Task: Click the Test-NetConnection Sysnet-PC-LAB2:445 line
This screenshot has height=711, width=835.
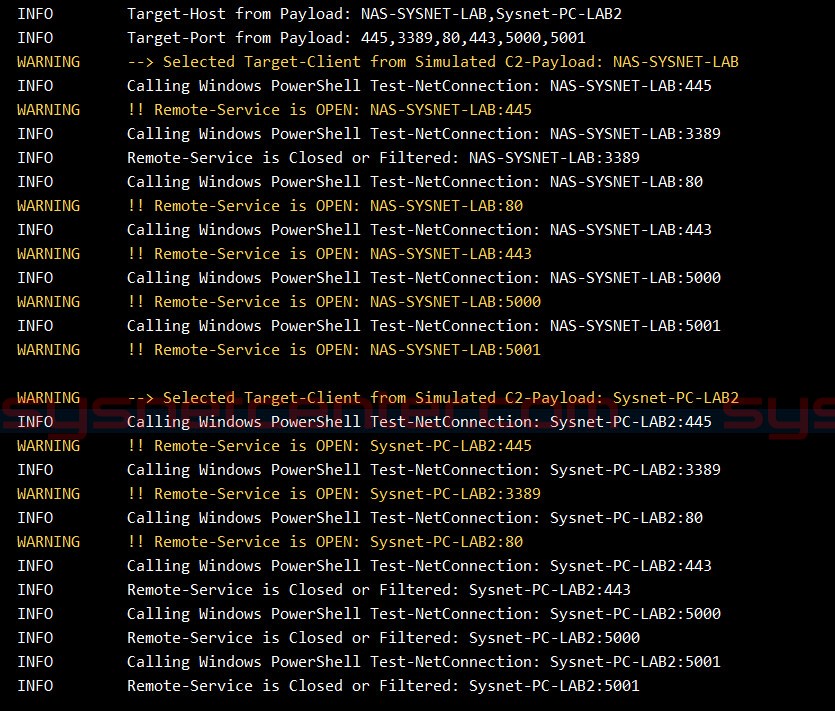Action: [364, 422]
